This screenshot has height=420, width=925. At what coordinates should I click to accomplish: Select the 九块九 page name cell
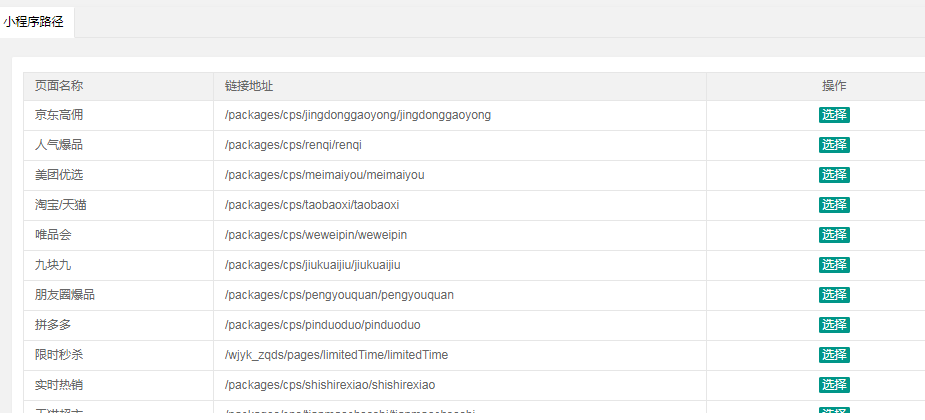[119, 266]
